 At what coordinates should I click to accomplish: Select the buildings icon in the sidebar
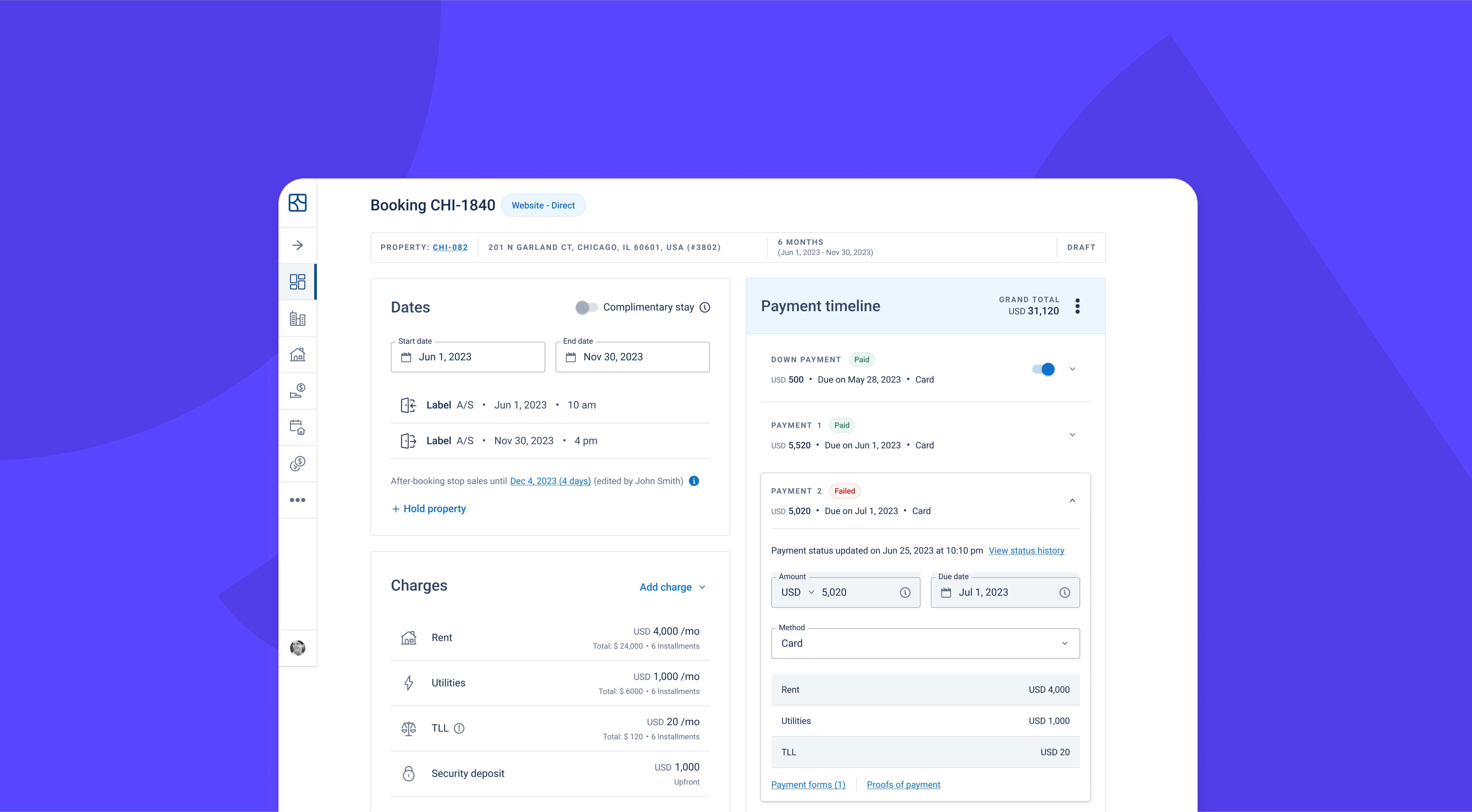click(298, 318)
